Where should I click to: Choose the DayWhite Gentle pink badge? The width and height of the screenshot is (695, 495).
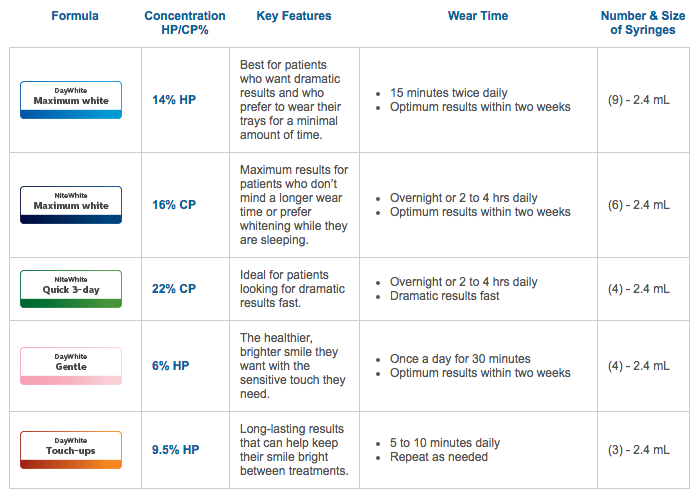point(71,366)
